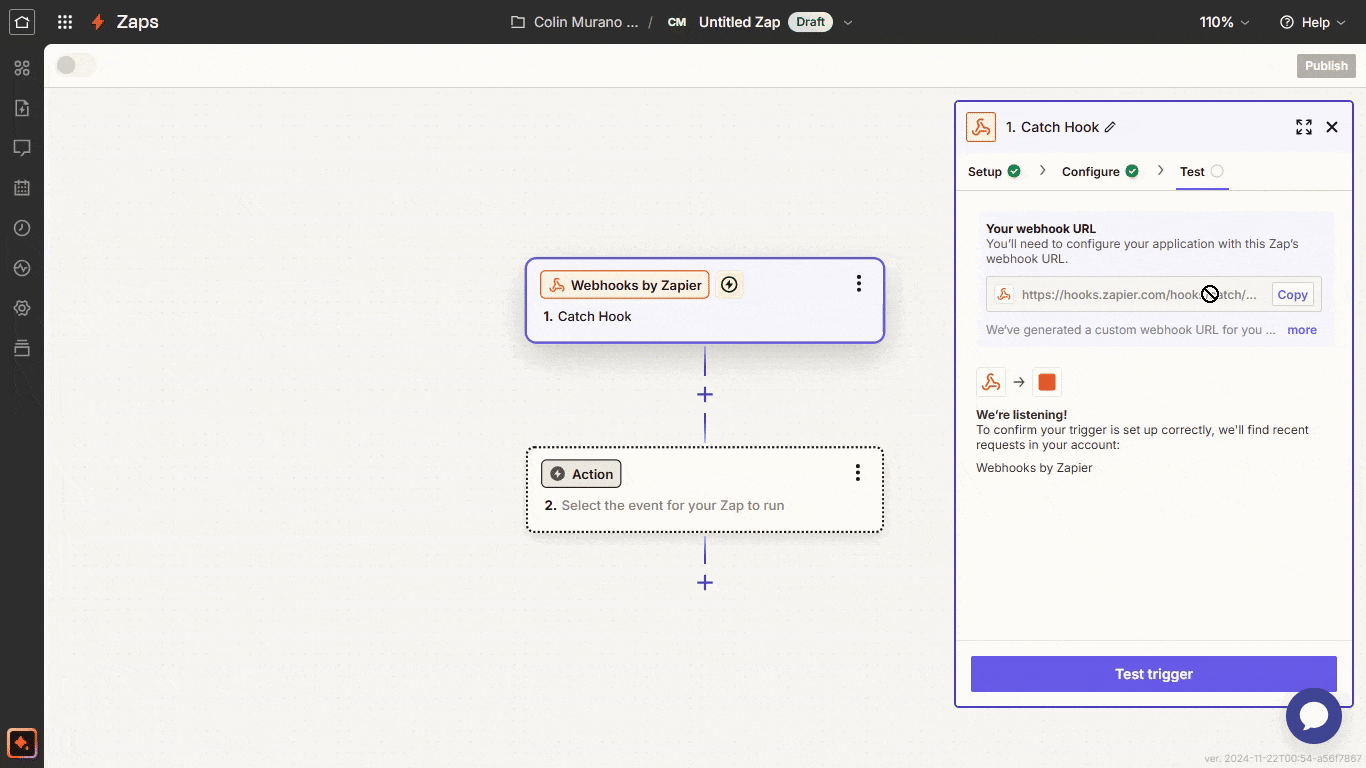Click the 'Your webhook URL' heading

(1041, 228)
